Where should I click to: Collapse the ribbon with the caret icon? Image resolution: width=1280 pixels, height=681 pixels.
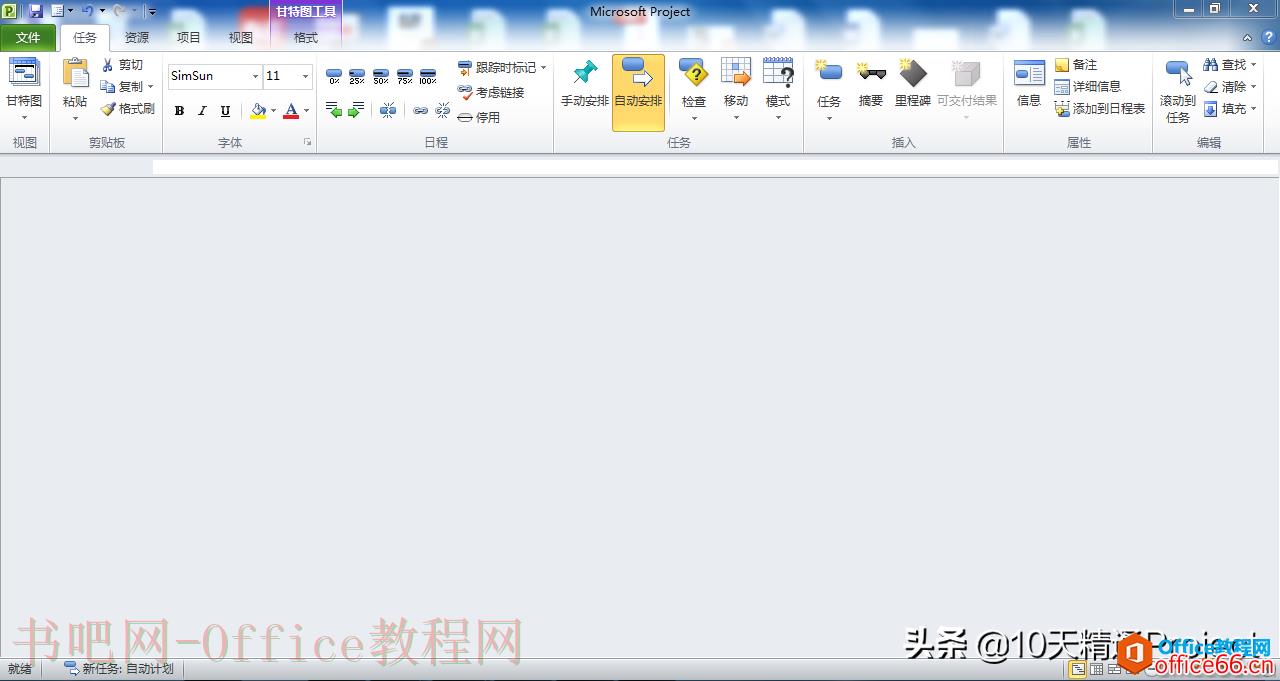point(1247,38)
